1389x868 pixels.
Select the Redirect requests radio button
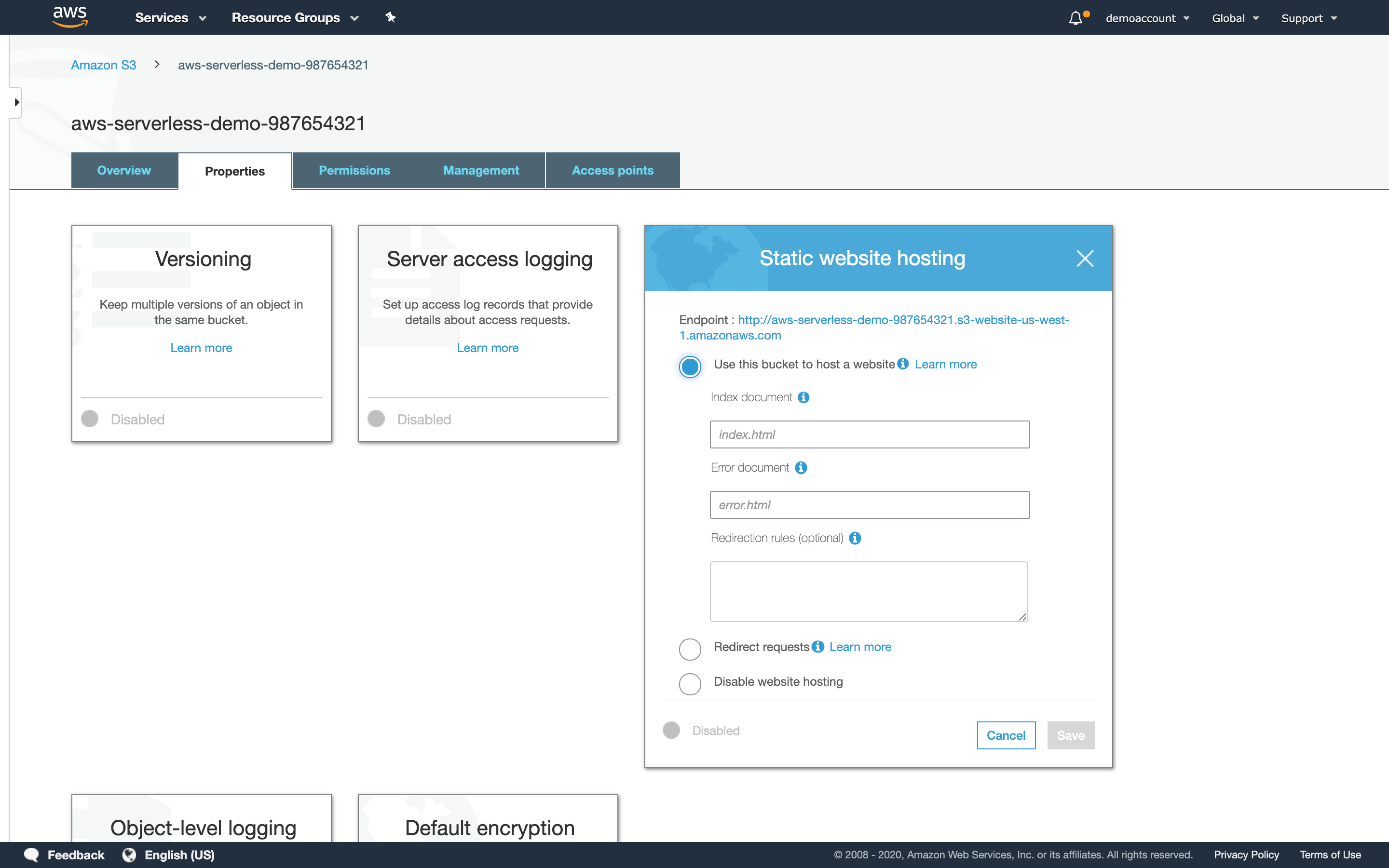pyautogui.click(x=690, y=647)
